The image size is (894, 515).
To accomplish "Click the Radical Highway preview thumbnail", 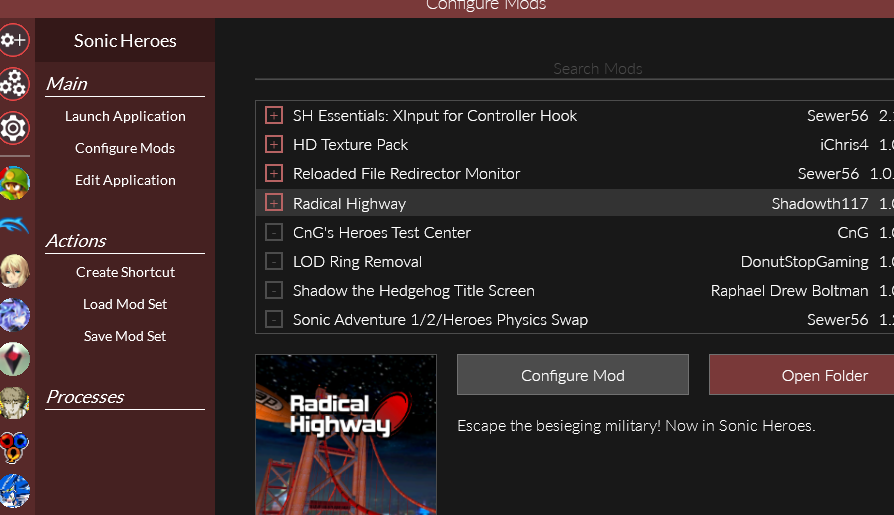I will click(x=346, y=434).
